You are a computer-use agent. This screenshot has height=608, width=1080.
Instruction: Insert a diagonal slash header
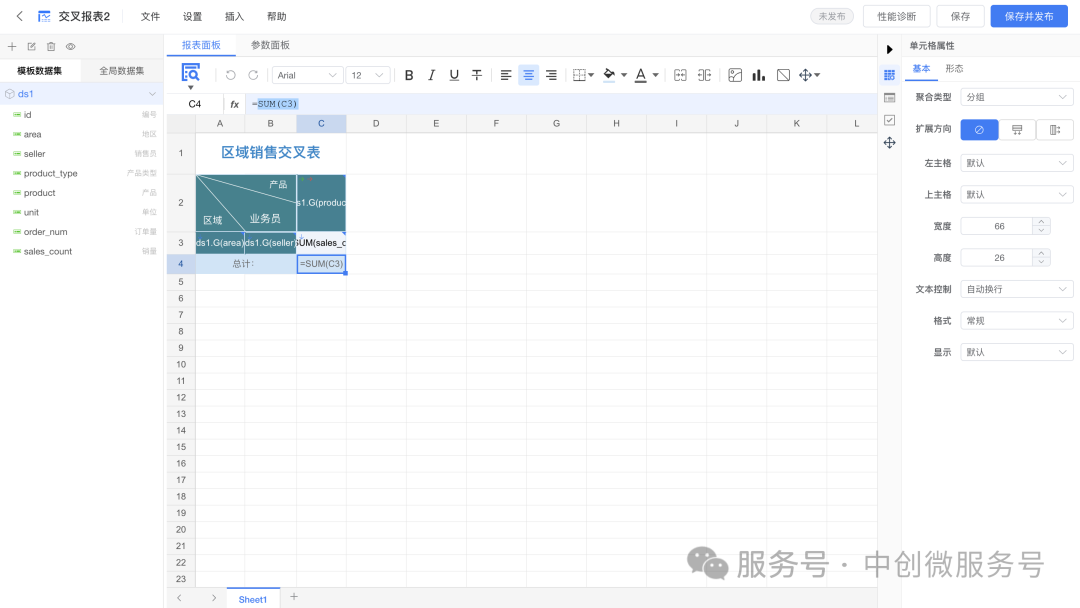[783, 75]
